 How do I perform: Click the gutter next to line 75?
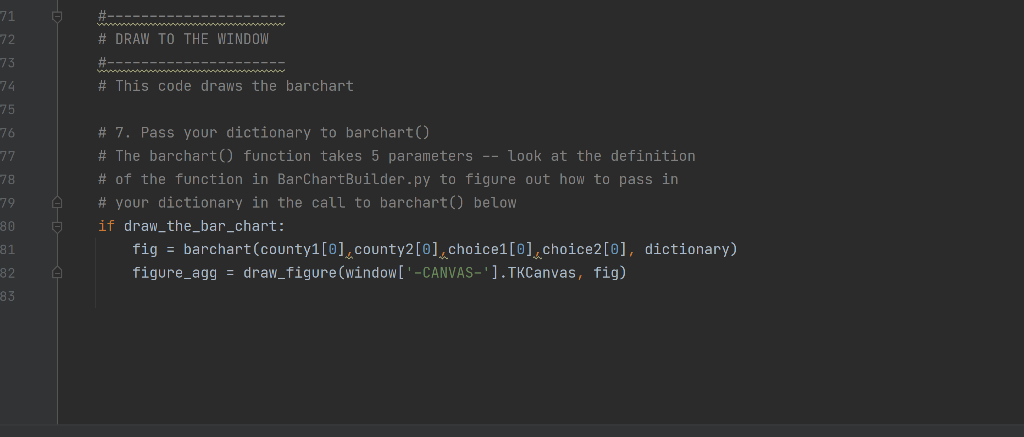57,109
